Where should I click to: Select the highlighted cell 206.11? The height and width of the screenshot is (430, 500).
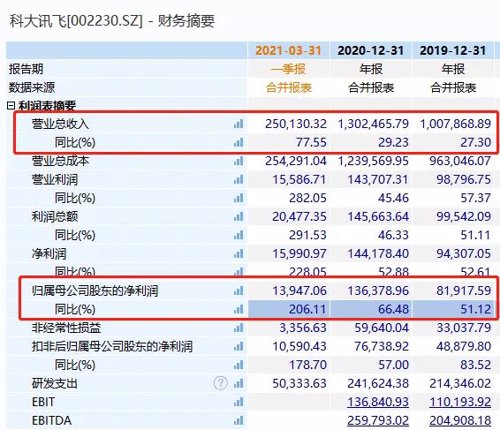[x=288, y=310]
